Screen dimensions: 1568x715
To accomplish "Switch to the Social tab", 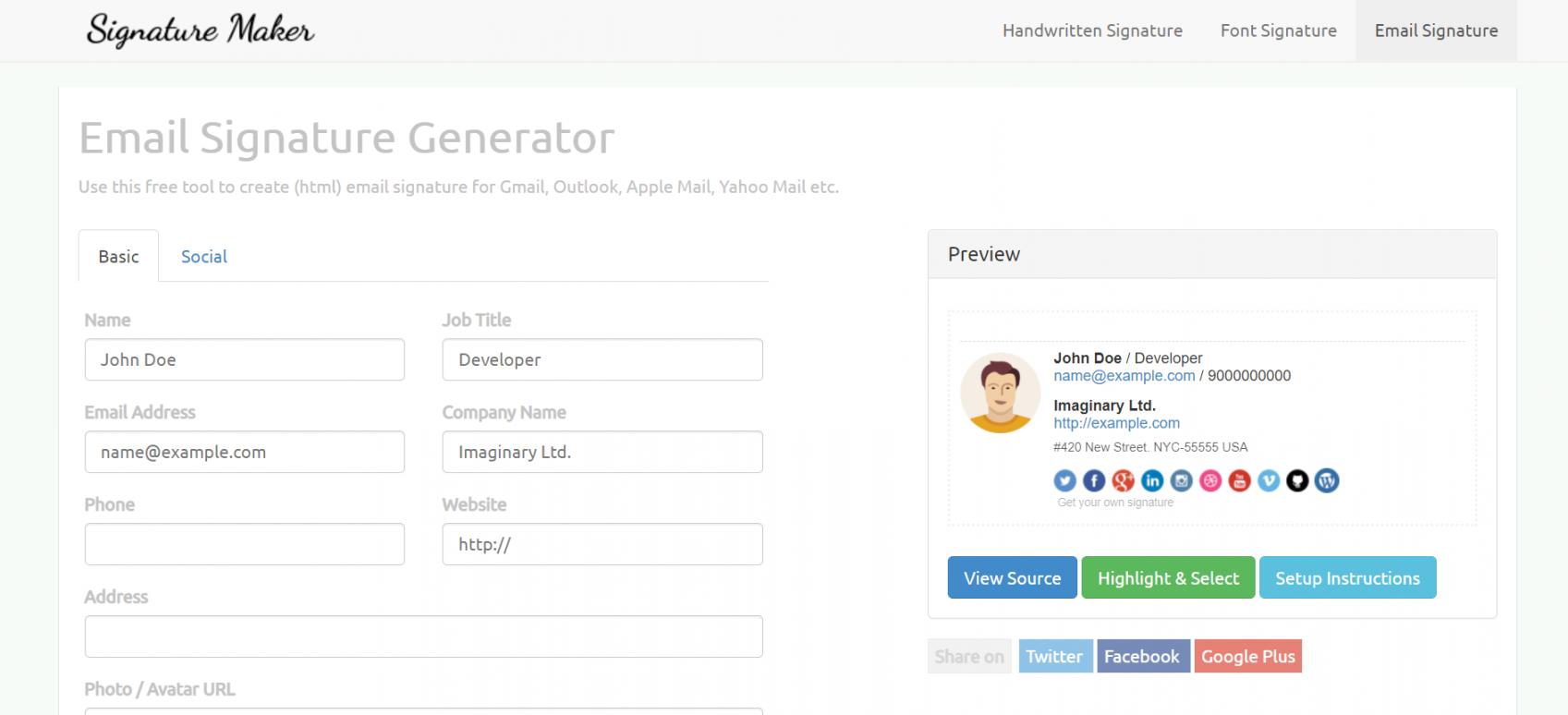I will click(x=204, y=256).
